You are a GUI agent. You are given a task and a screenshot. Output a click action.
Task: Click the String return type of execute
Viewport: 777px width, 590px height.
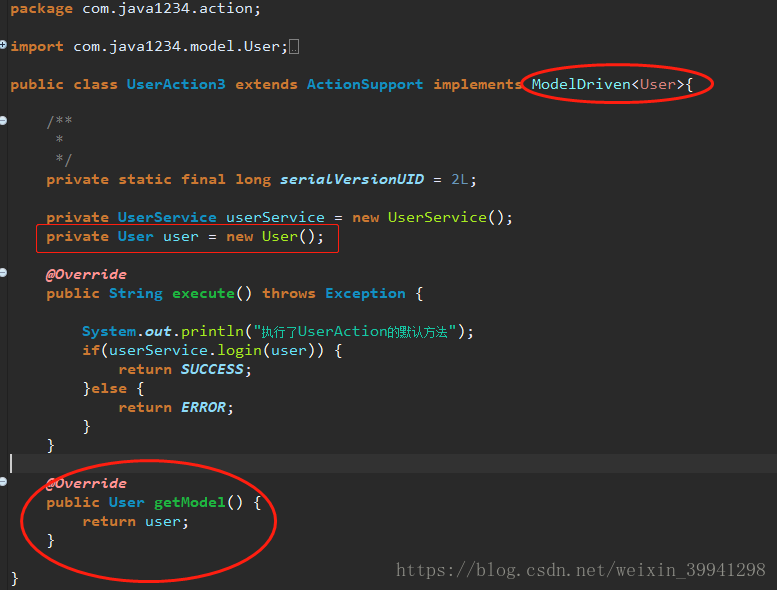pos(136,293)
